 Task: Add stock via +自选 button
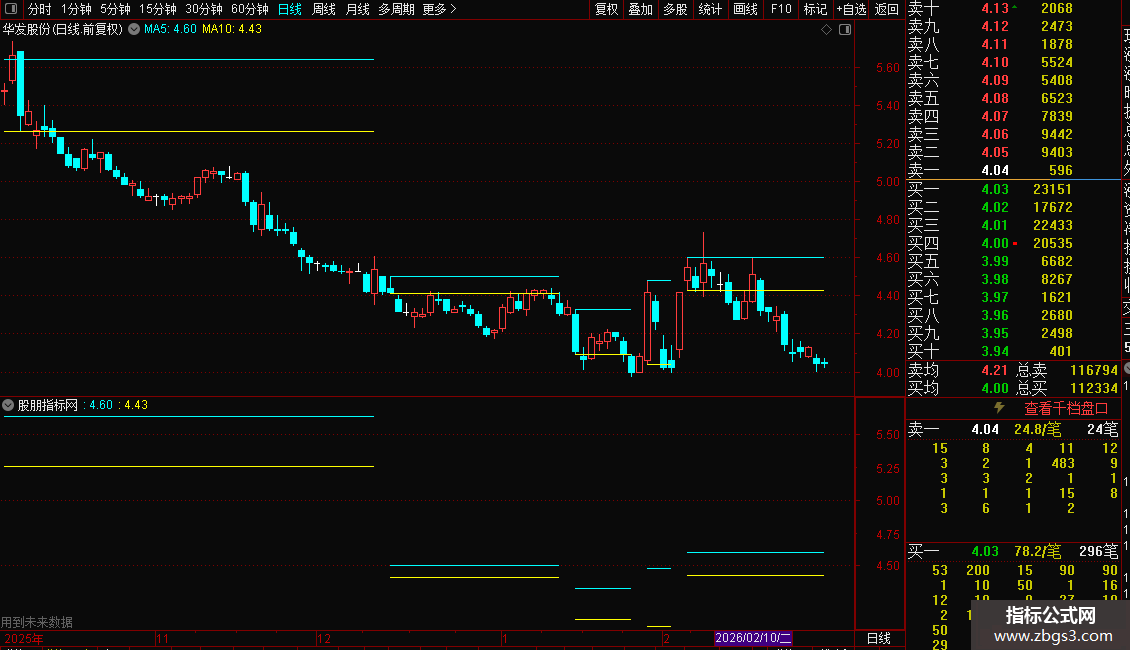(x=851, y=9)
